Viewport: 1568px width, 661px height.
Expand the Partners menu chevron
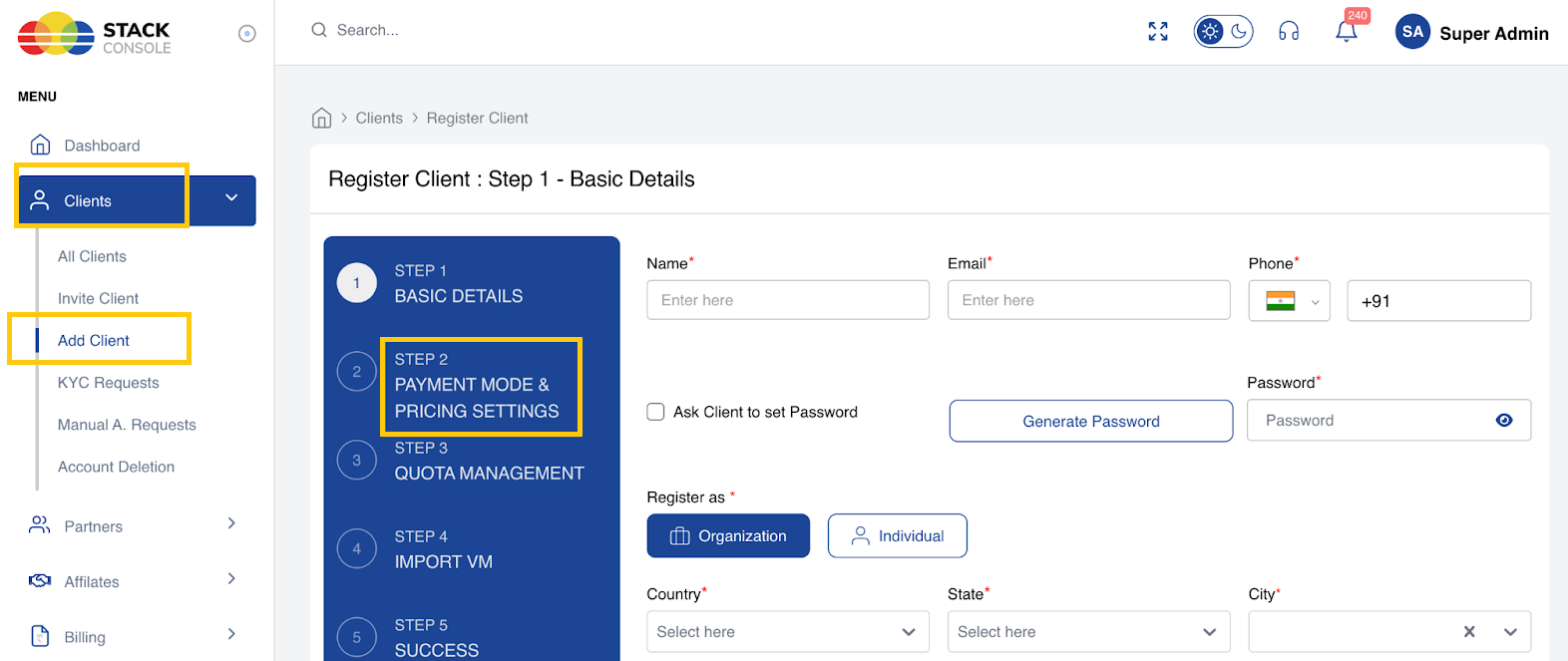pos(231,523)
